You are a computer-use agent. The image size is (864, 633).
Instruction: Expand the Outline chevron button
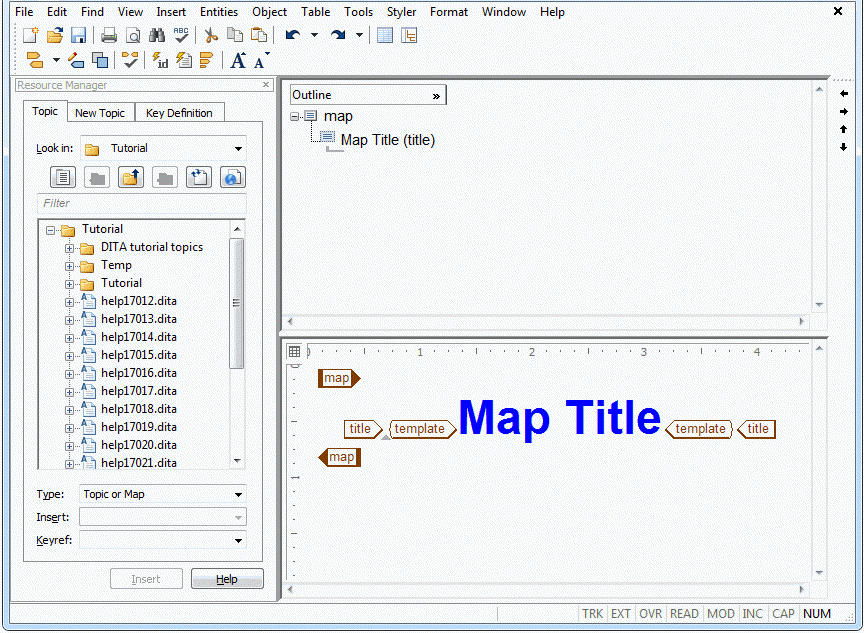(x=436, y=96)
